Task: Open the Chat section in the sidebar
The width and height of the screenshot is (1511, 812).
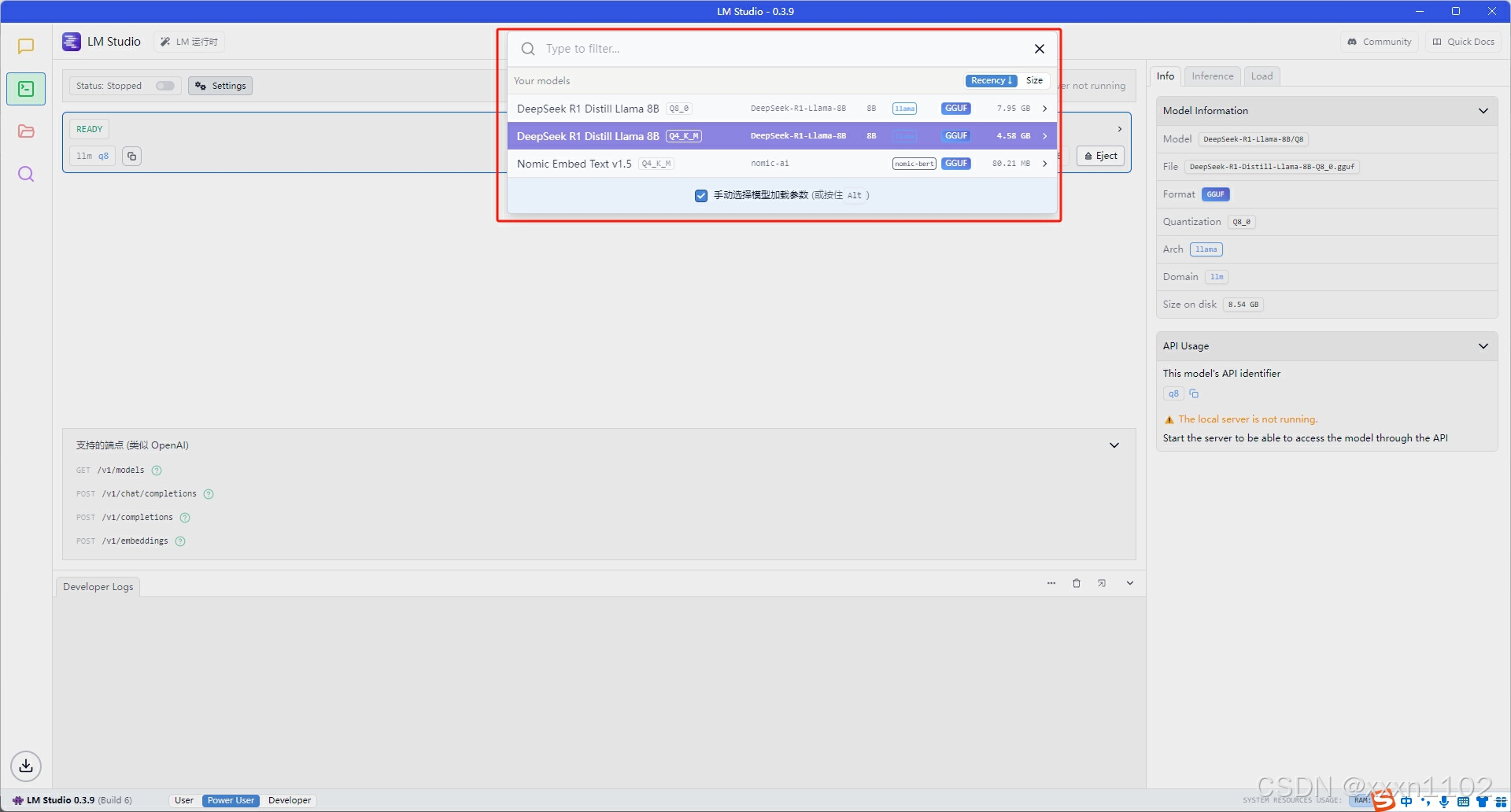Action: [26, 46]
